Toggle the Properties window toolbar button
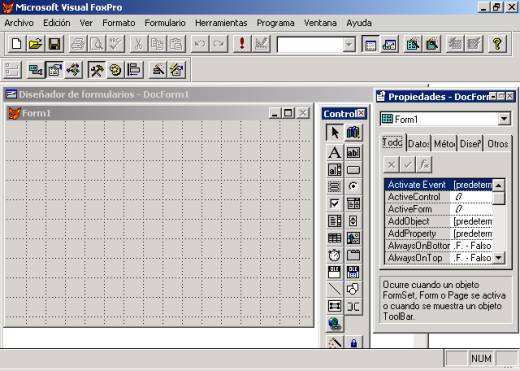The width and height of the screenshot is (520, 371). [x=54, y=70]
